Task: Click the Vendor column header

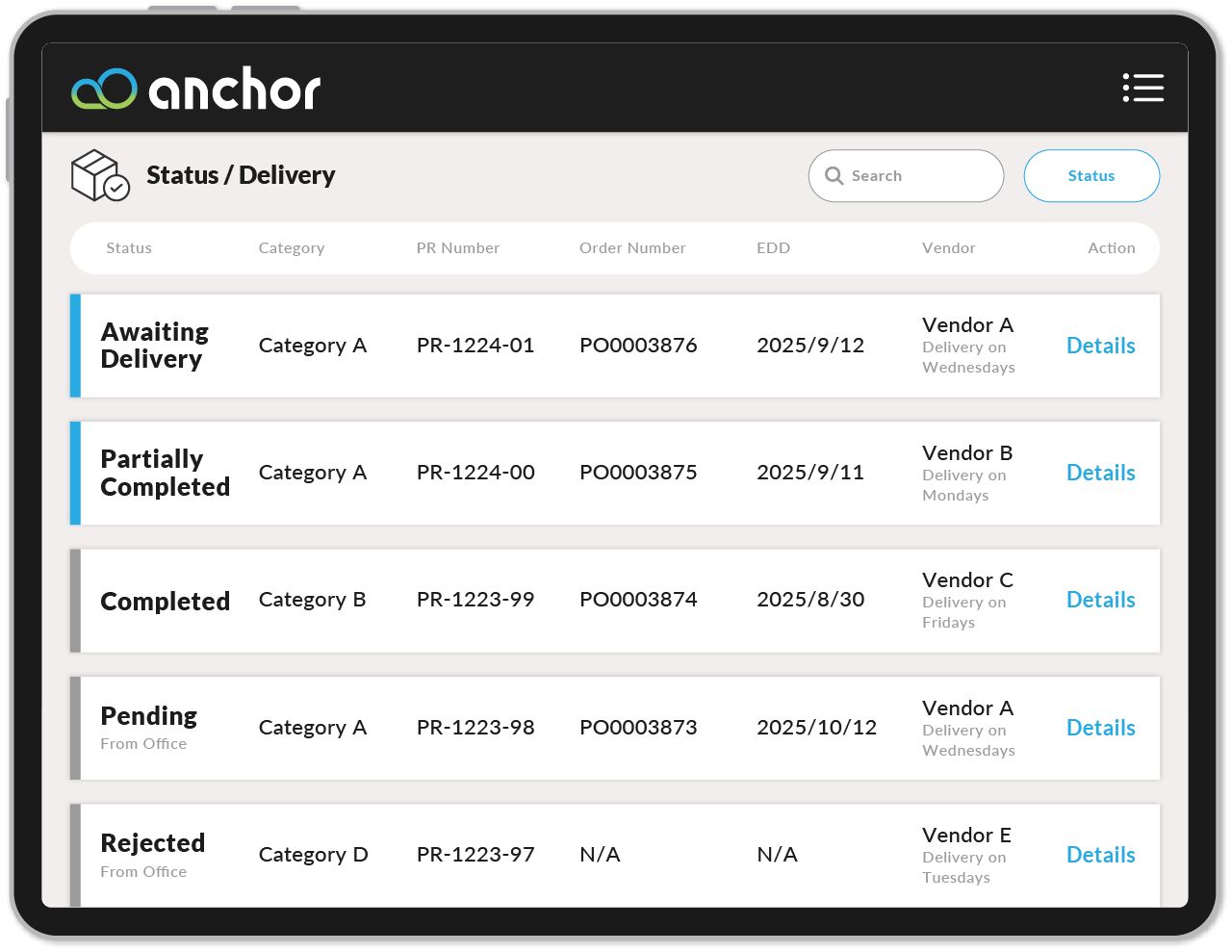Action: pyautogui.click(x=948, y=247)
